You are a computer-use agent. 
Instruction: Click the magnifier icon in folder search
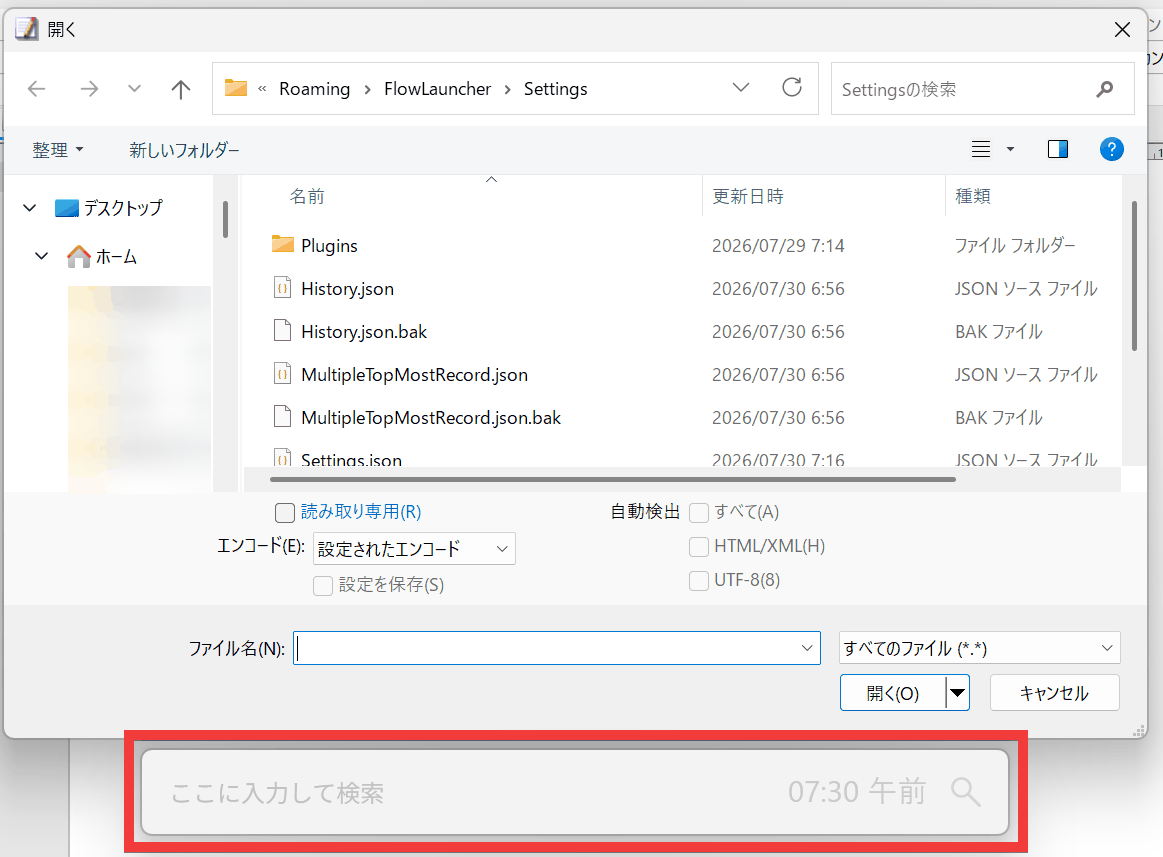[1105, 89]
